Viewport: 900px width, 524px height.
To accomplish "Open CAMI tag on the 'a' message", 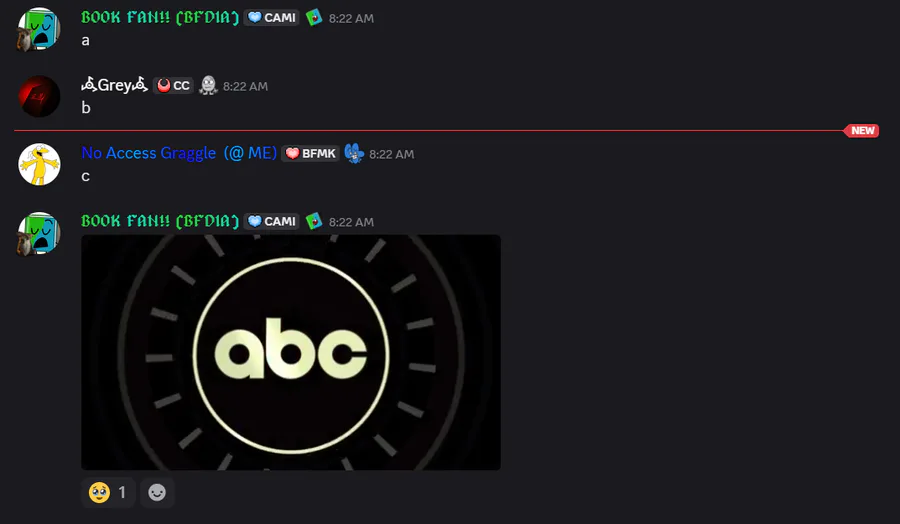I will (271, 17).
